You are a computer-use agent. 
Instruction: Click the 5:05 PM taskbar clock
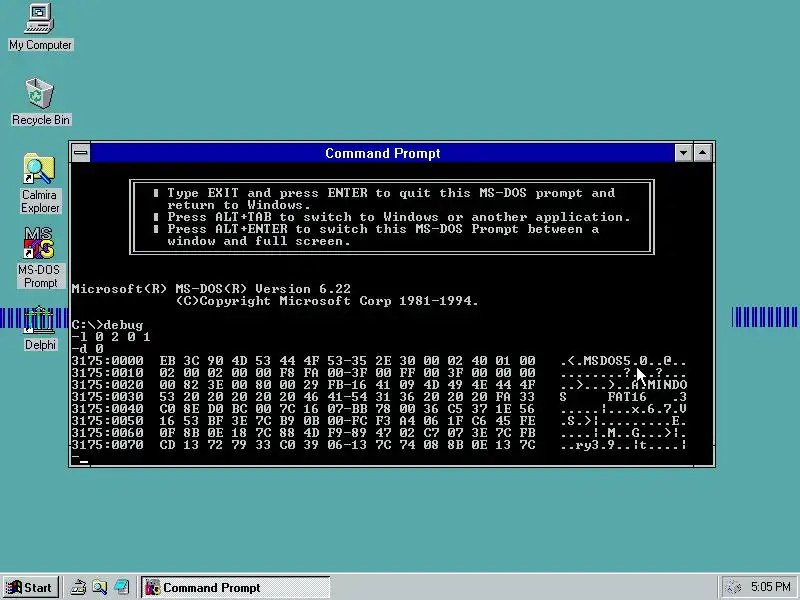click(770, 587)
